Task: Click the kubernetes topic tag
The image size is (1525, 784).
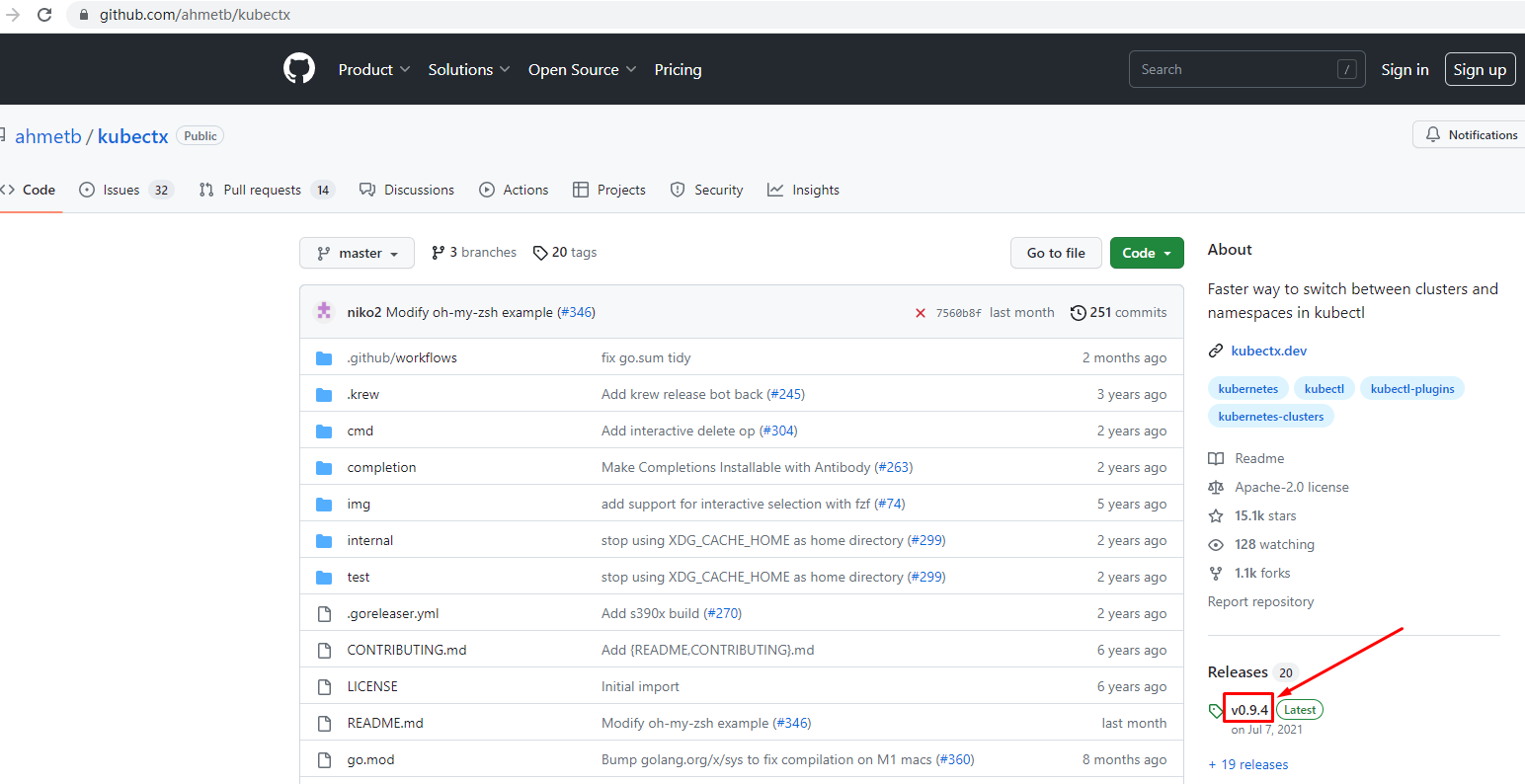Action: coord(1248,389)
